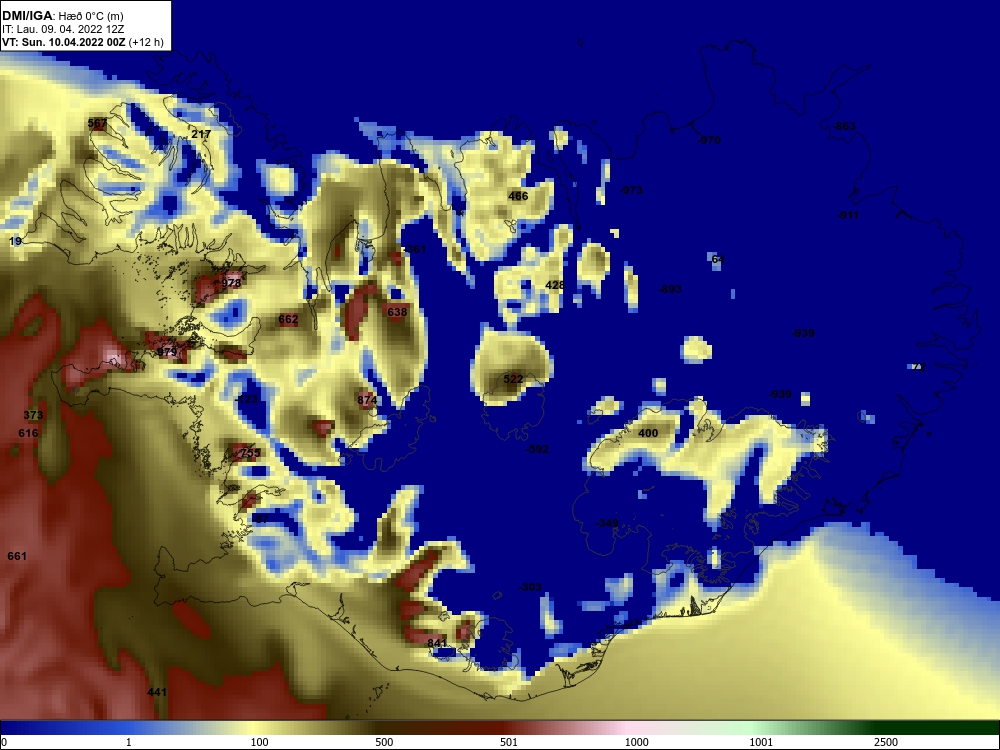Click the 19 value on west coast

pos(16,241)
